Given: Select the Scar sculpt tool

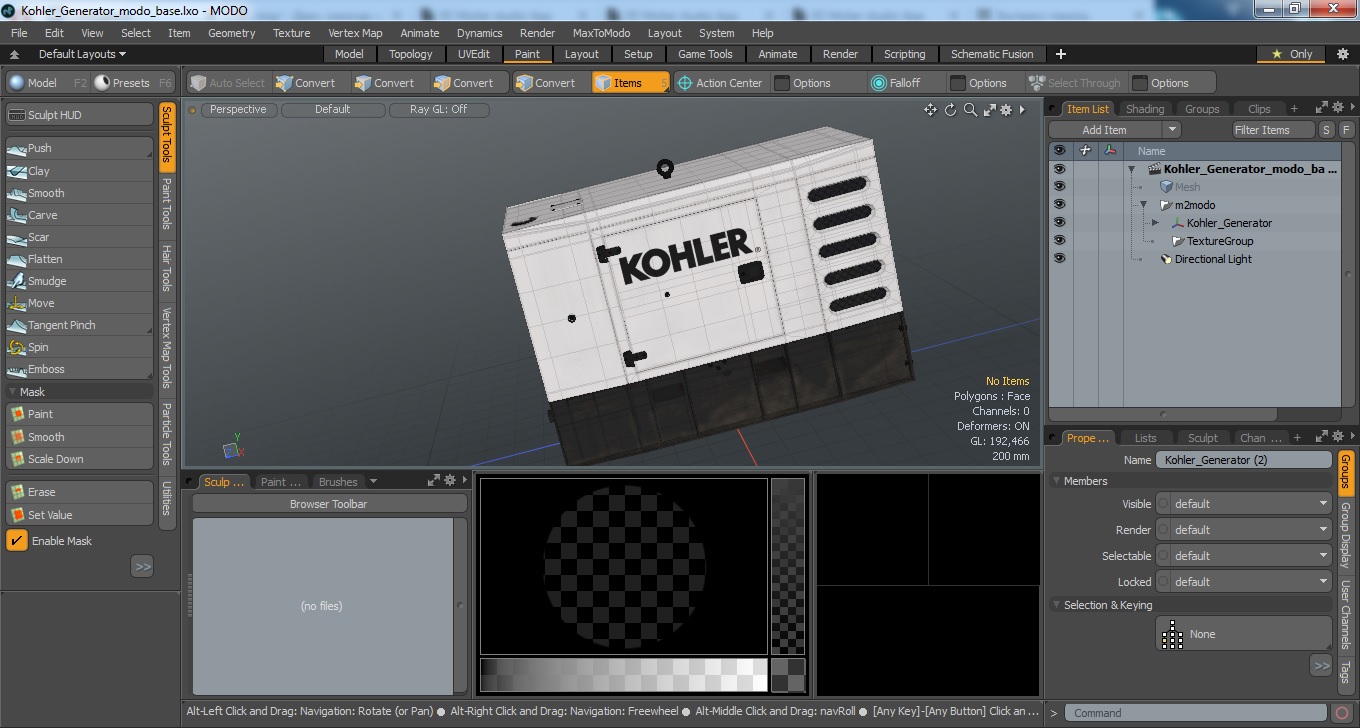Looking at the screenshot, I should tap(80, 237).
